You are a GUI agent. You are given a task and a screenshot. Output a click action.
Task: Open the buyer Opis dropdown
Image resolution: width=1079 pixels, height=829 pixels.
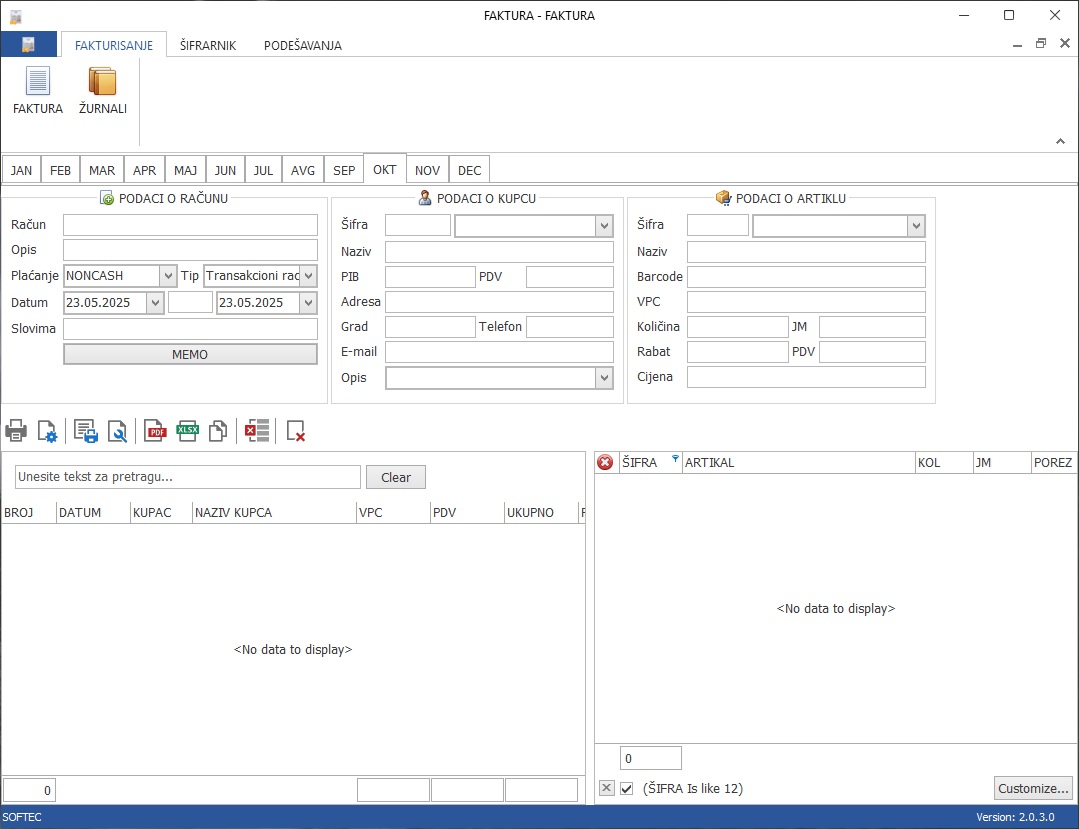tap(603, 378)
